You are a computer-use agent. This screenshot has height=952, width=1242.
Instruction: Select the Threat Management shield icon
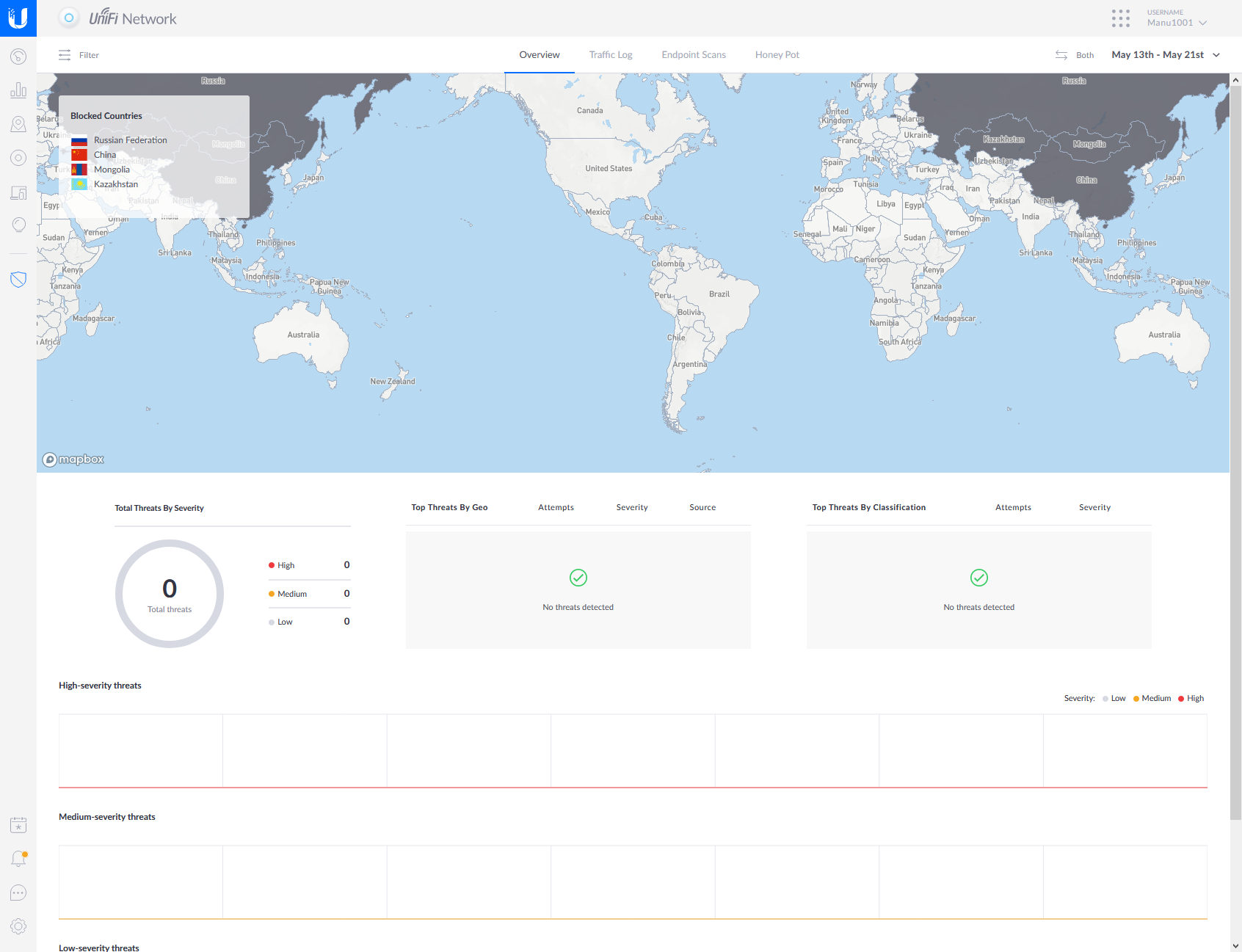click(18, 279)
